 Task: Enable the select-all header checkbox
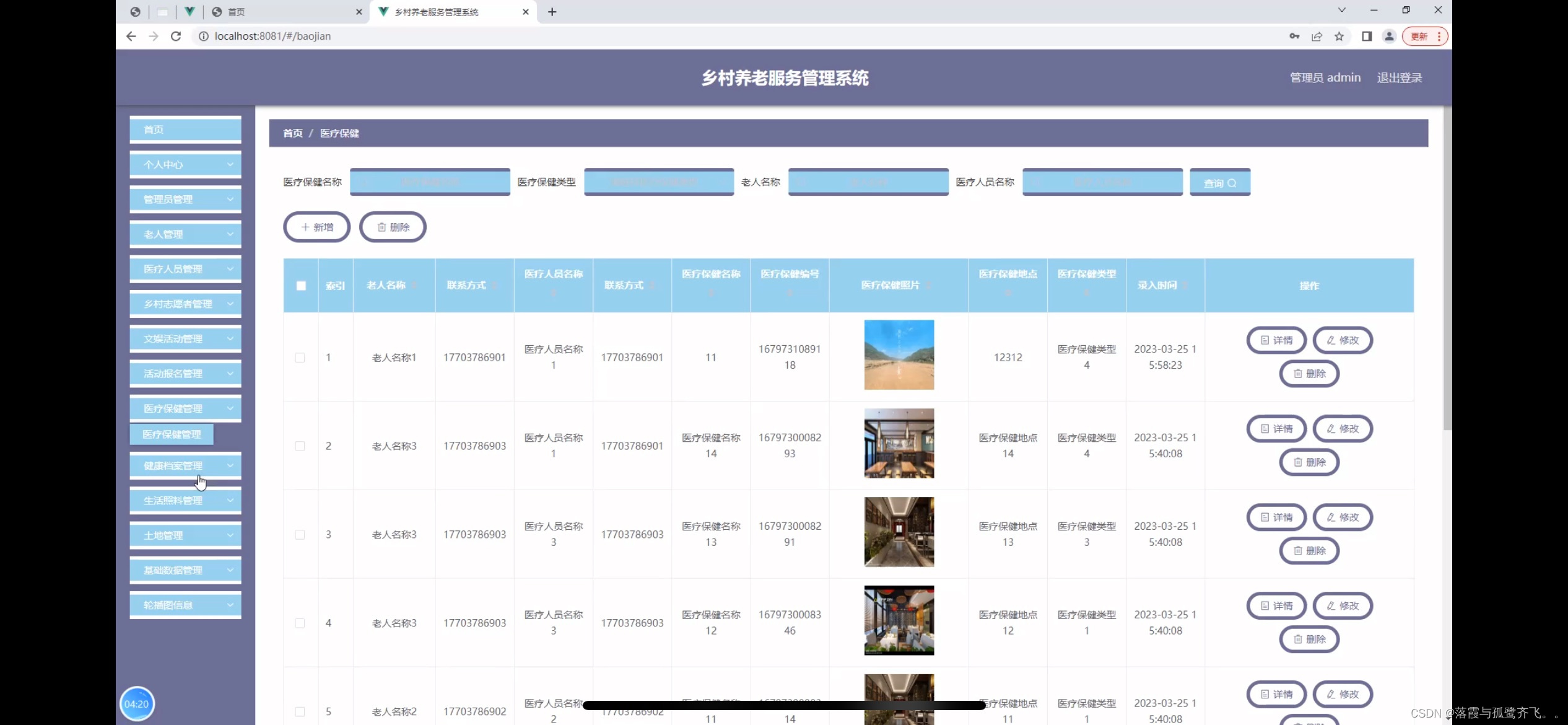pos(300,285)
